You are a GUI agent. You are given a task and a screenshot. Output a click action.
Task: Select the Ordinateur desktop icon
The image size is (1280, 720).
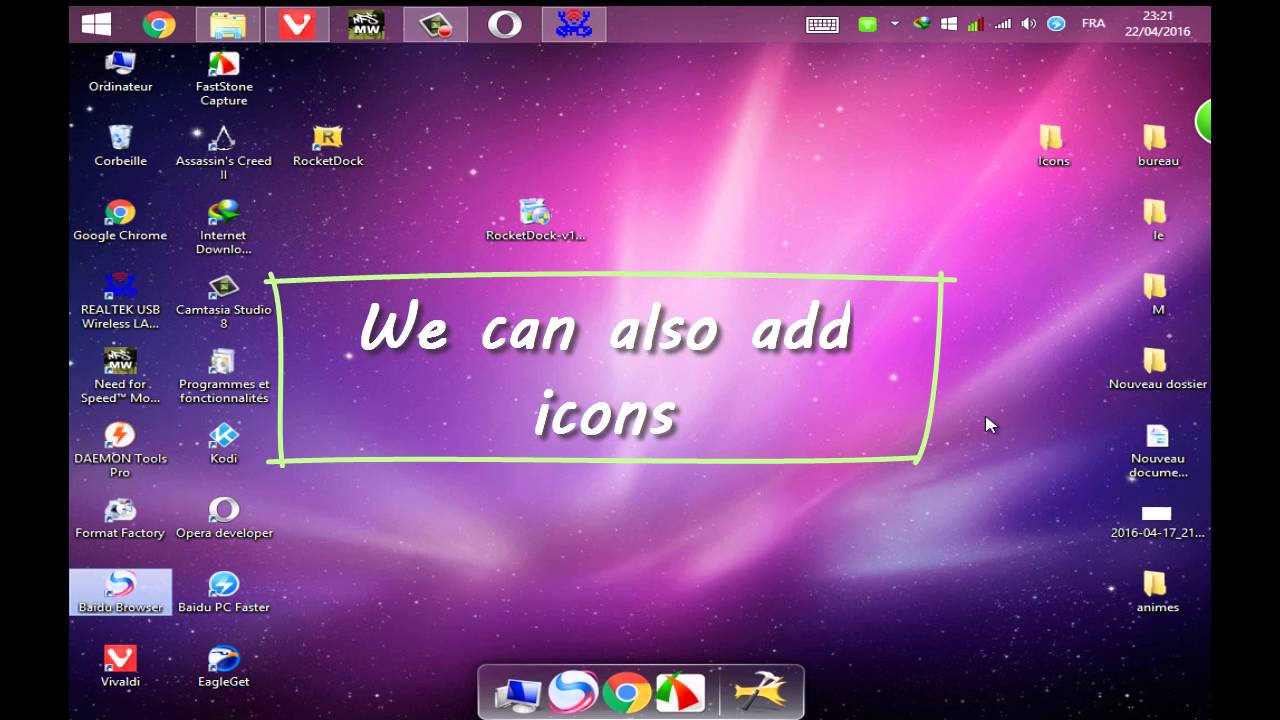[120, 71]
